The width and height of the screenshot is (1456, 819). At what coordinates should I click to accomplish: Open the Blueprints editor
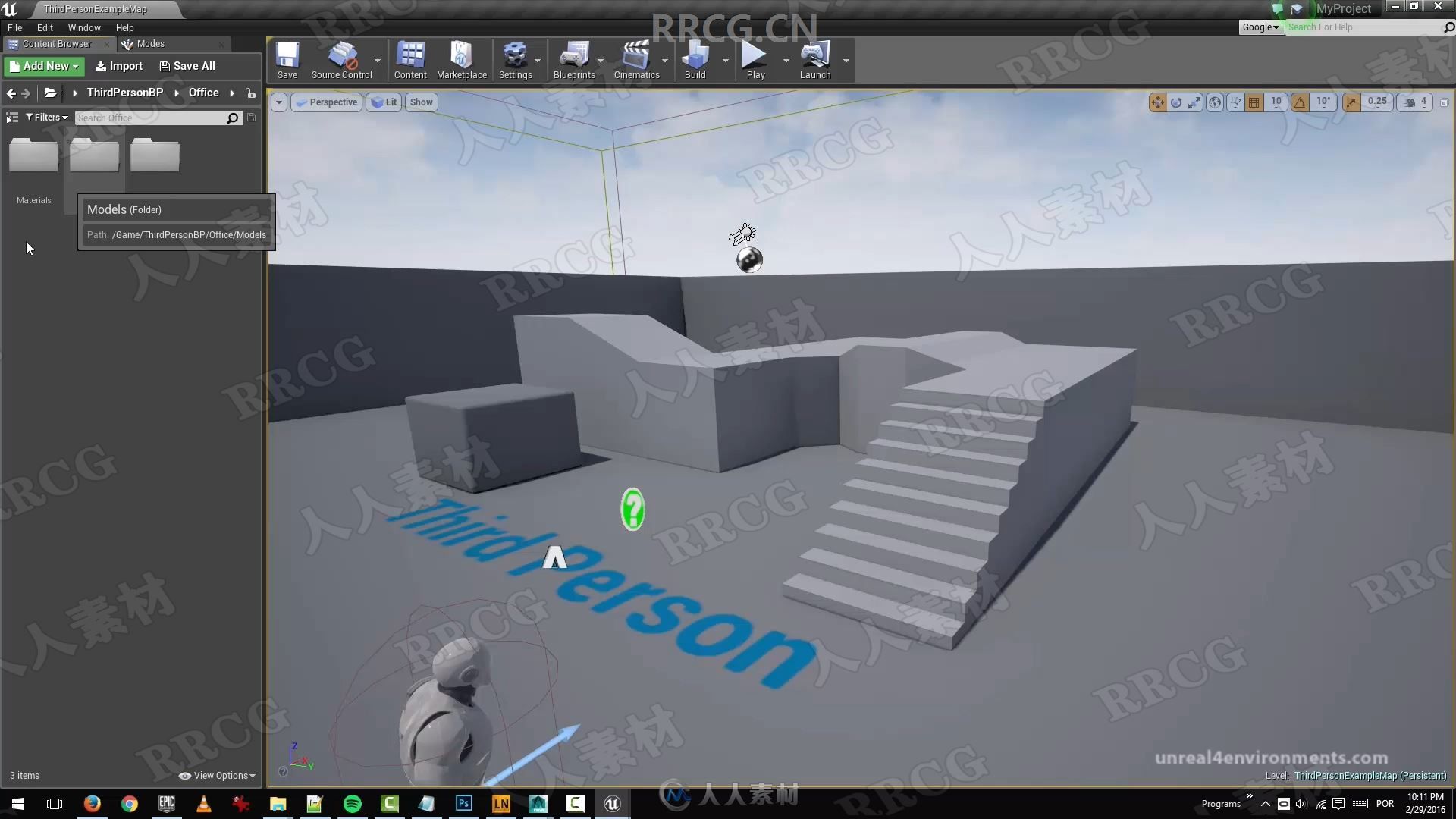click(x=573, y=60)
